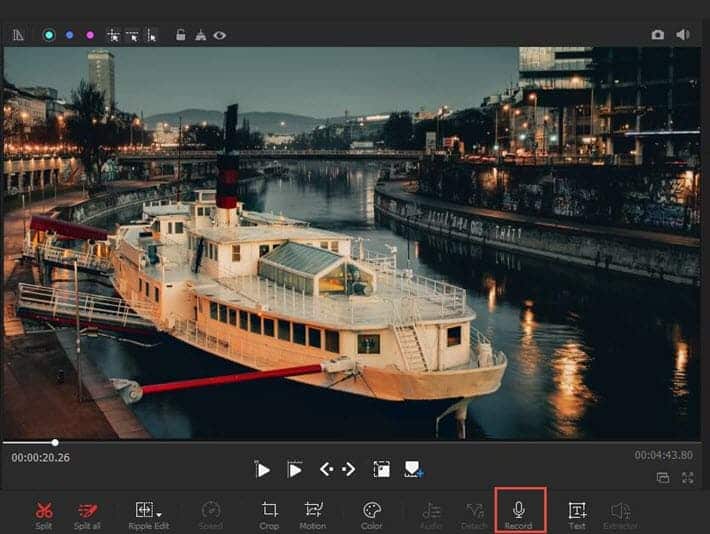Click the Record microphone tool
710x534 pixels.
tap(518, 512)
